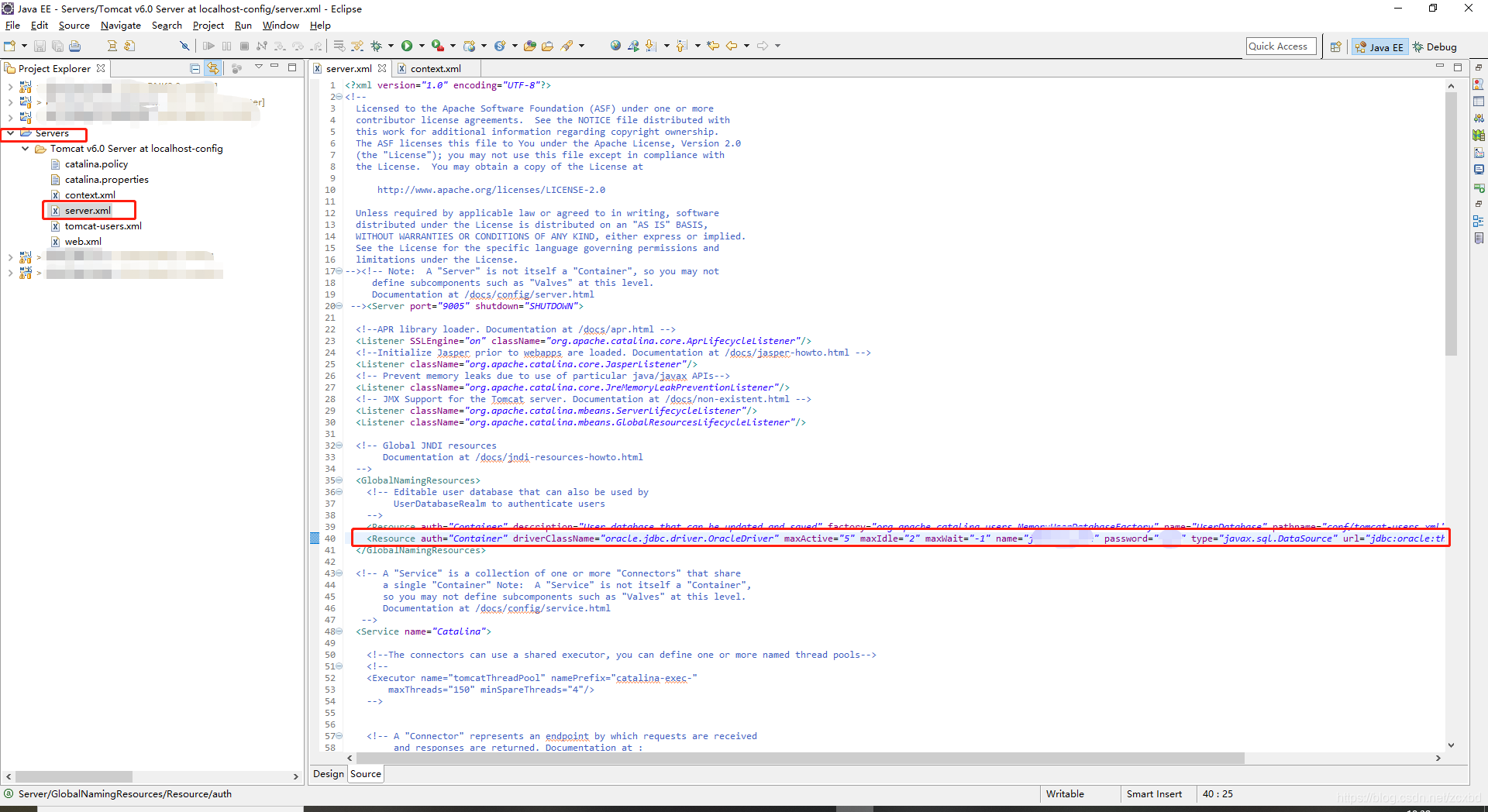Click the green Run launch icon
Viewport: 1488px width, 812px height.
pos(407,46)
